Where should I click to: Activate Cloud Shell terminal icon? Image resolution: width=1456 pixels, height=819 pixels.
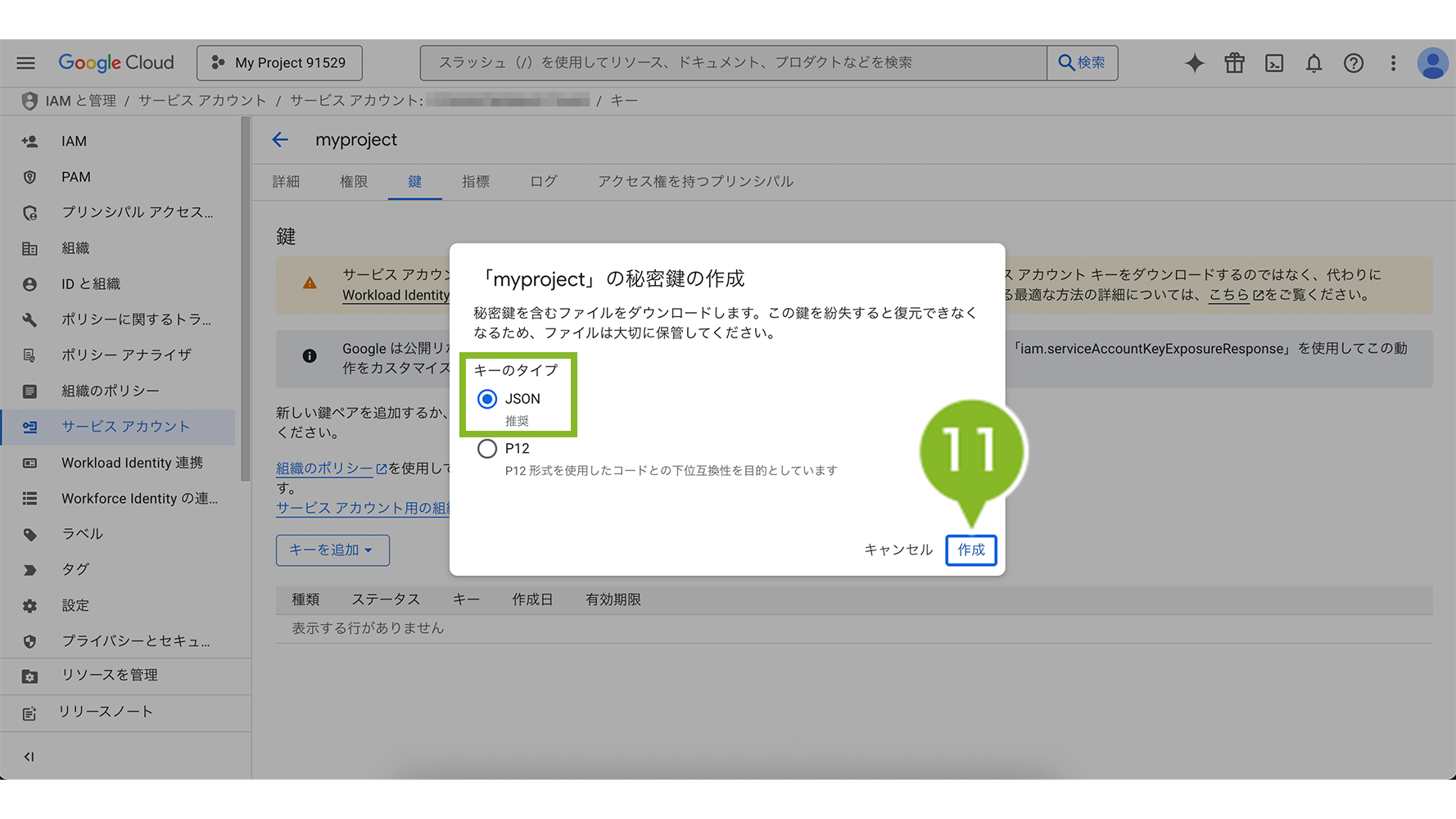click(1274, 63)
